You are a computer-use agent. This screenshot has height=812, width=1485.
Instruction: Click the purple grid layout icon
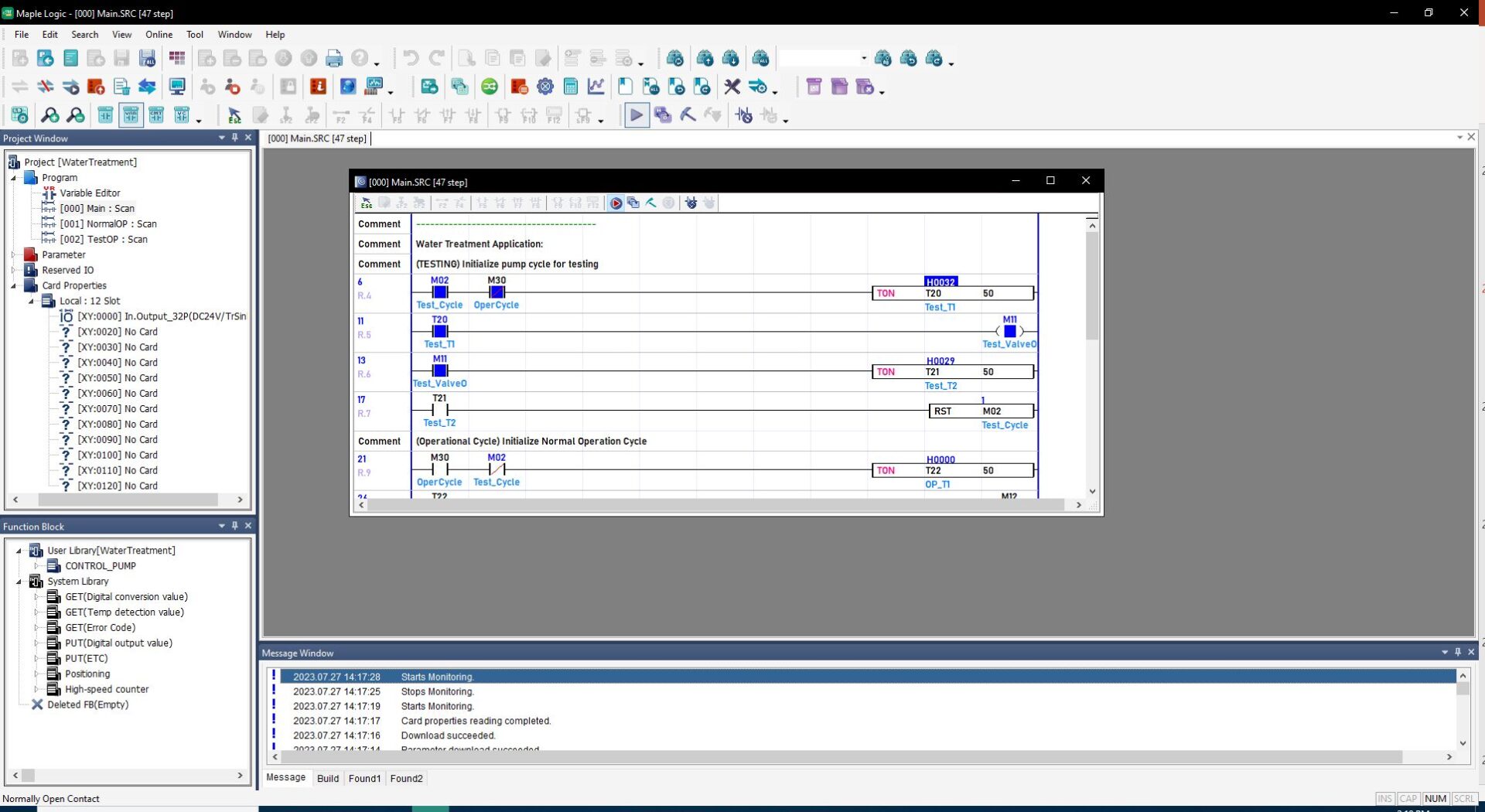(177, 58)
